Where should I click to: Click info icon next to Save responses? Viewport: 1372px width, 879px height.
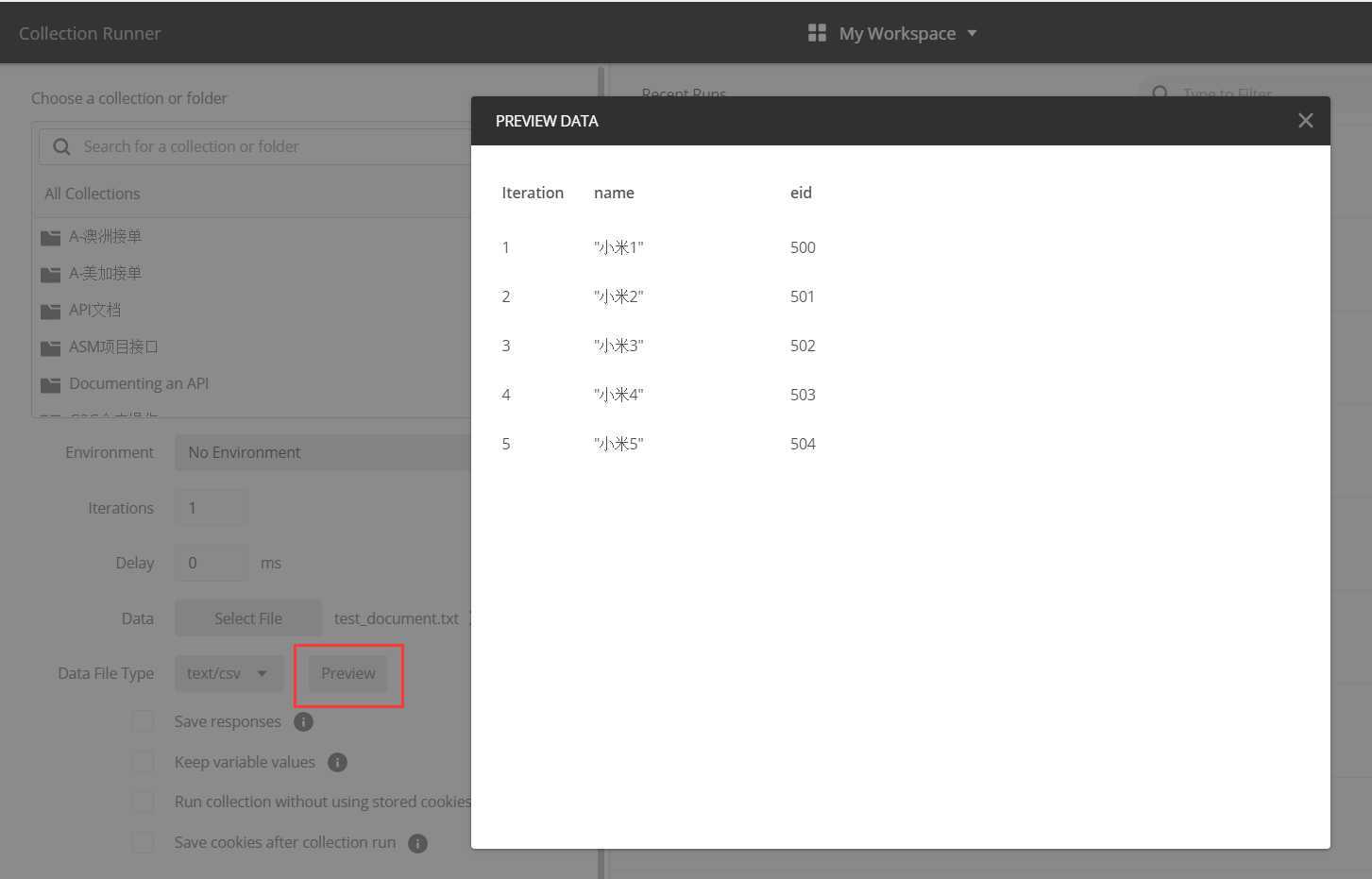pyautogui.click(x=303, y=721)
